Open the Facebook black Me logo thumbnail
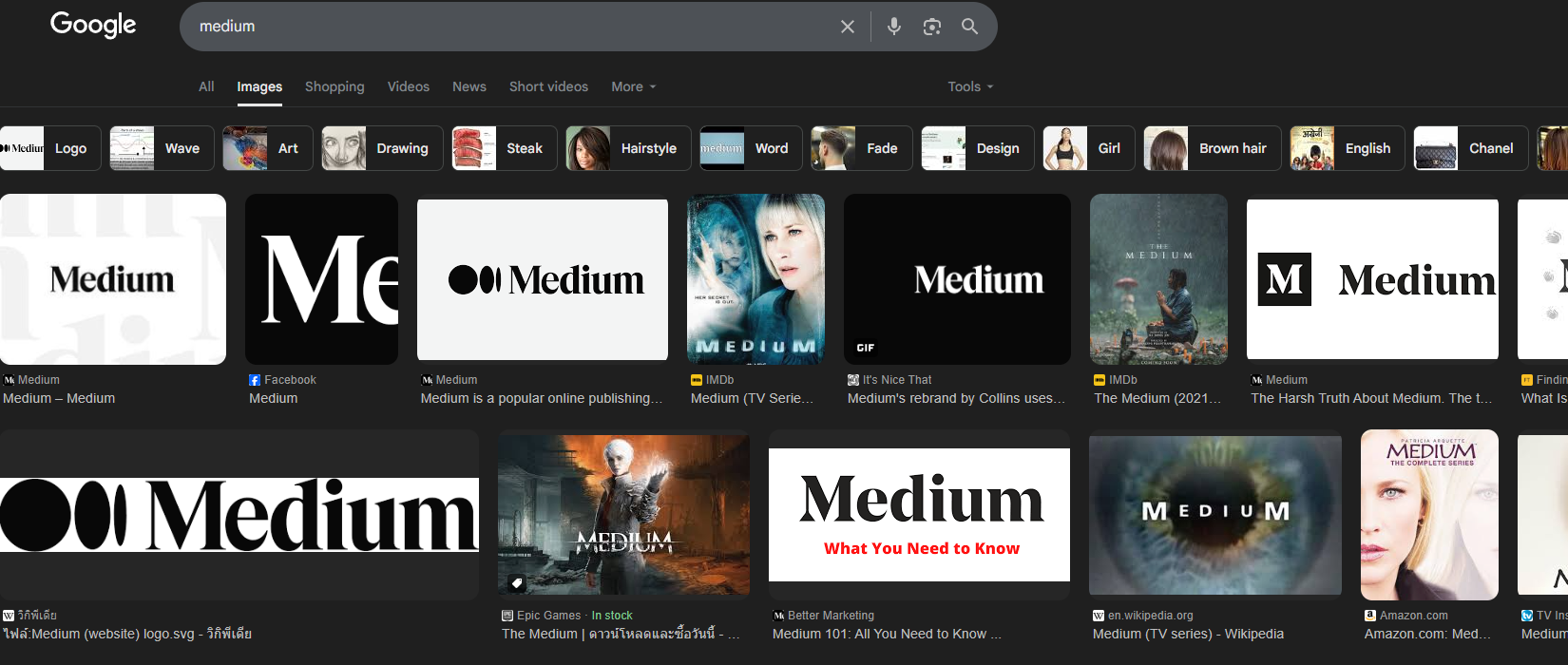 tap(321, 279)
